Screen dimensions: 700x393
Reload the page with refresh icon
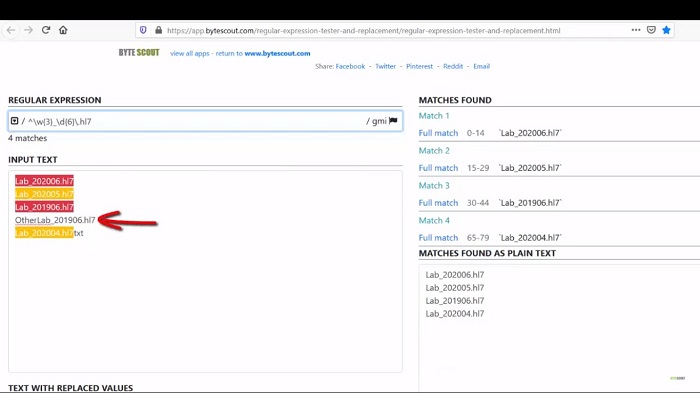click(46, 30)
